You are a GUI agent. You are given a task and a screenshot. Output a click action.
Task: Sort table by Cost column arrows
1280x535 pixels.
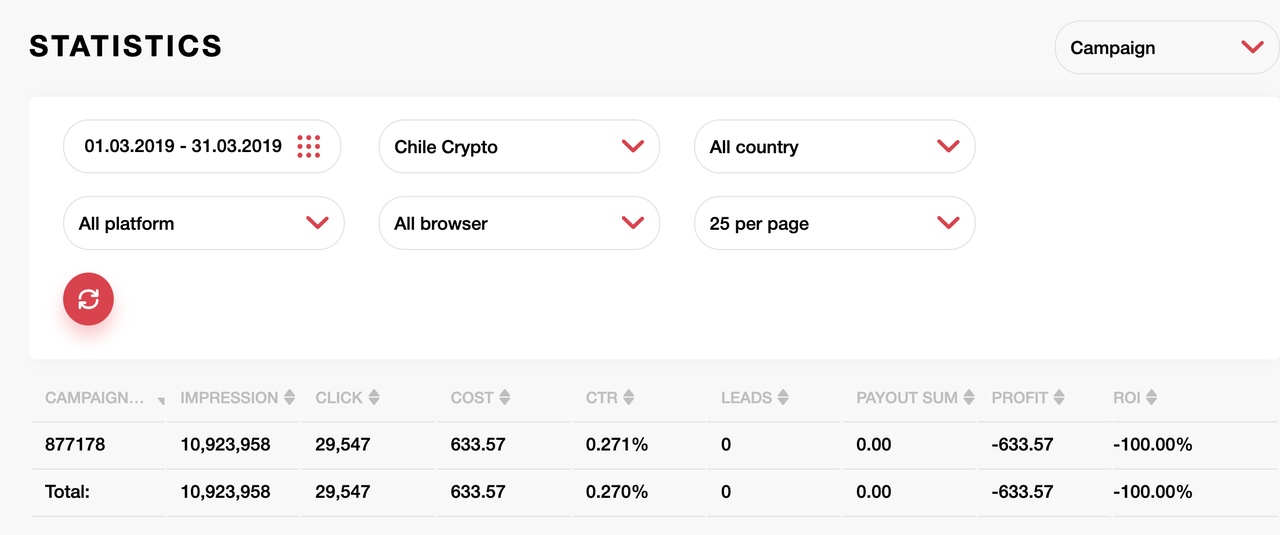[505, 397]
